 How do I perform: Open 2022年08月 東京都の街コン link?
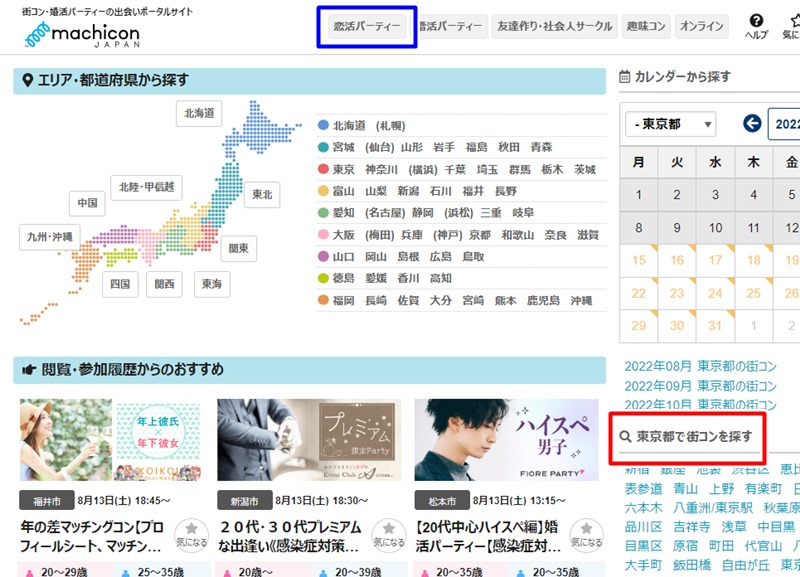click(701, 366)
